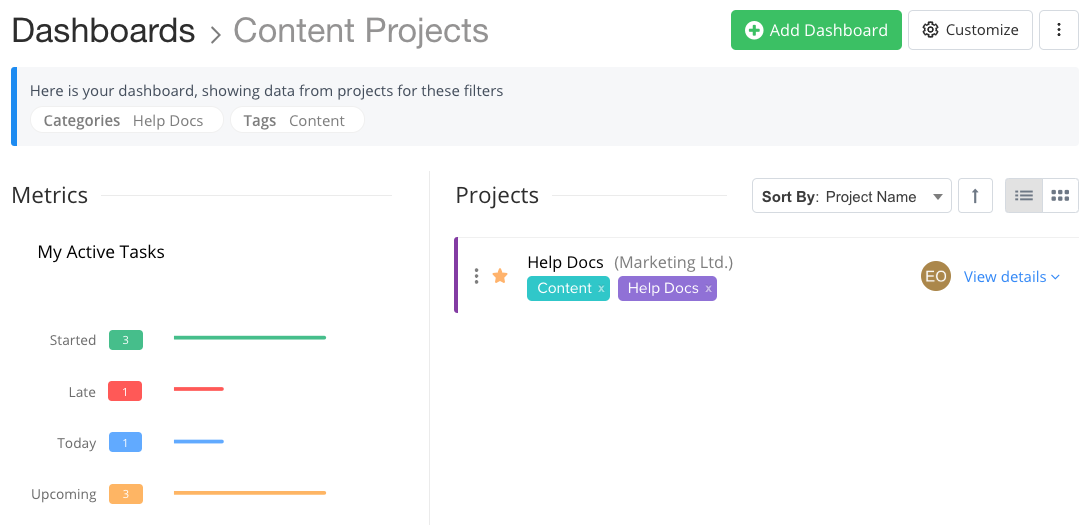Select the Started tasks count badge

click(126, 340)
